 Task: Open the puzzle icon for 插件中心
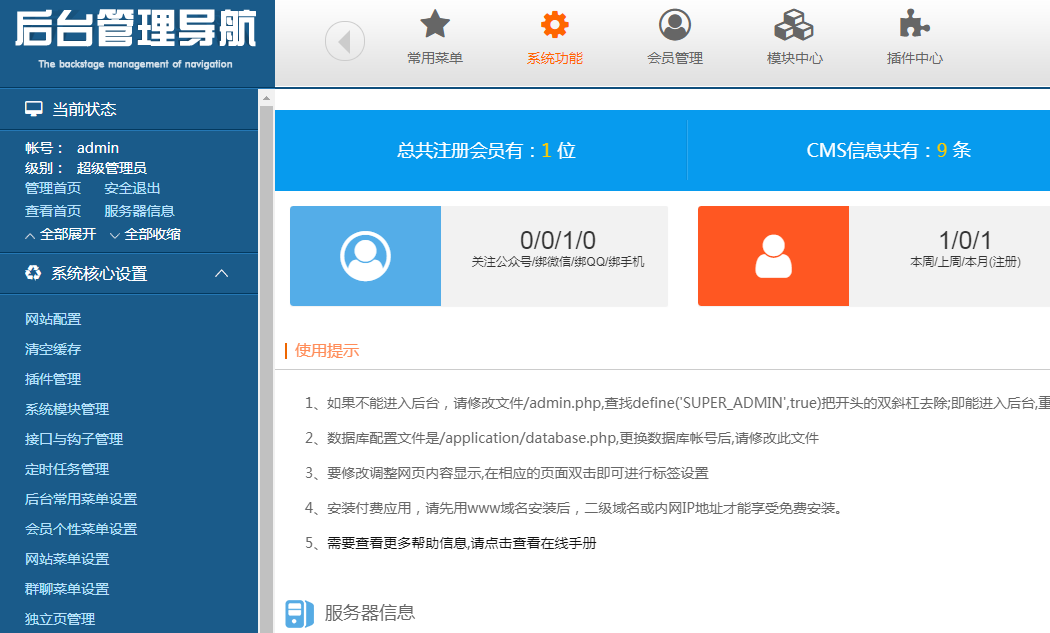[x=914, y=24]
